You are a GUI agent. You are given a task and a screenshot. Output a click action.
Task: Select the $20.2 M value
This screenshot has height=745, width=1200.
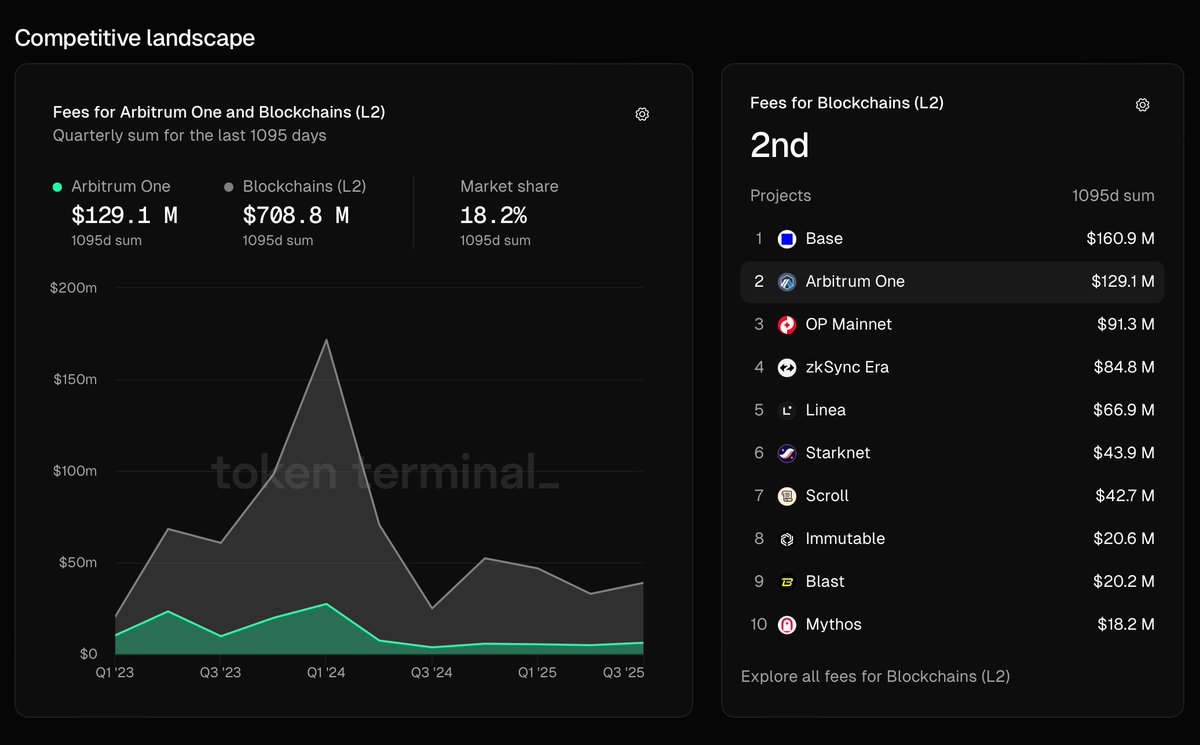pos(1124,582)
